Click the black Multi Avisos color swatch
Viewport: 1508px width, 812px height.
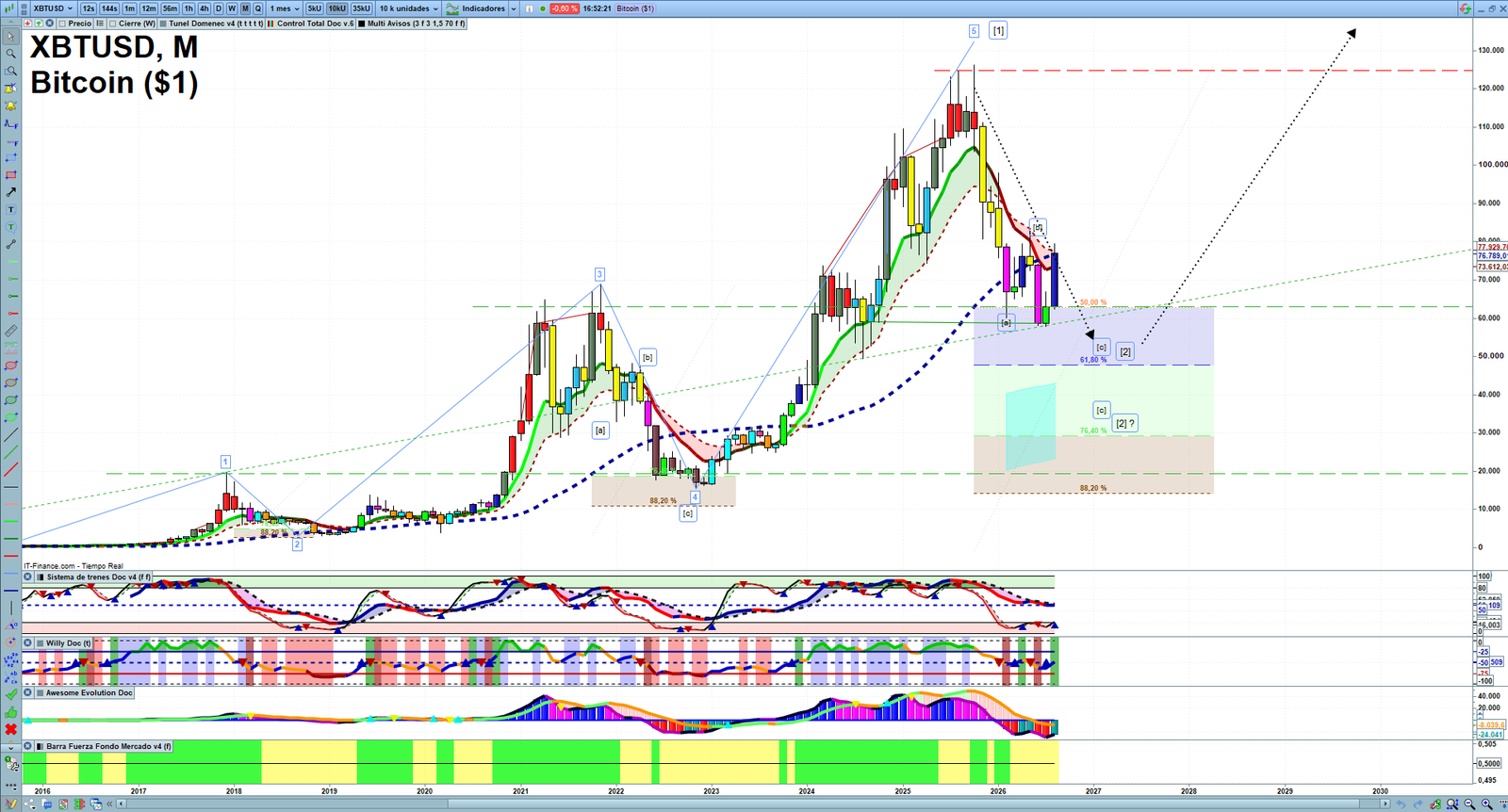click(x=361, y=23)
